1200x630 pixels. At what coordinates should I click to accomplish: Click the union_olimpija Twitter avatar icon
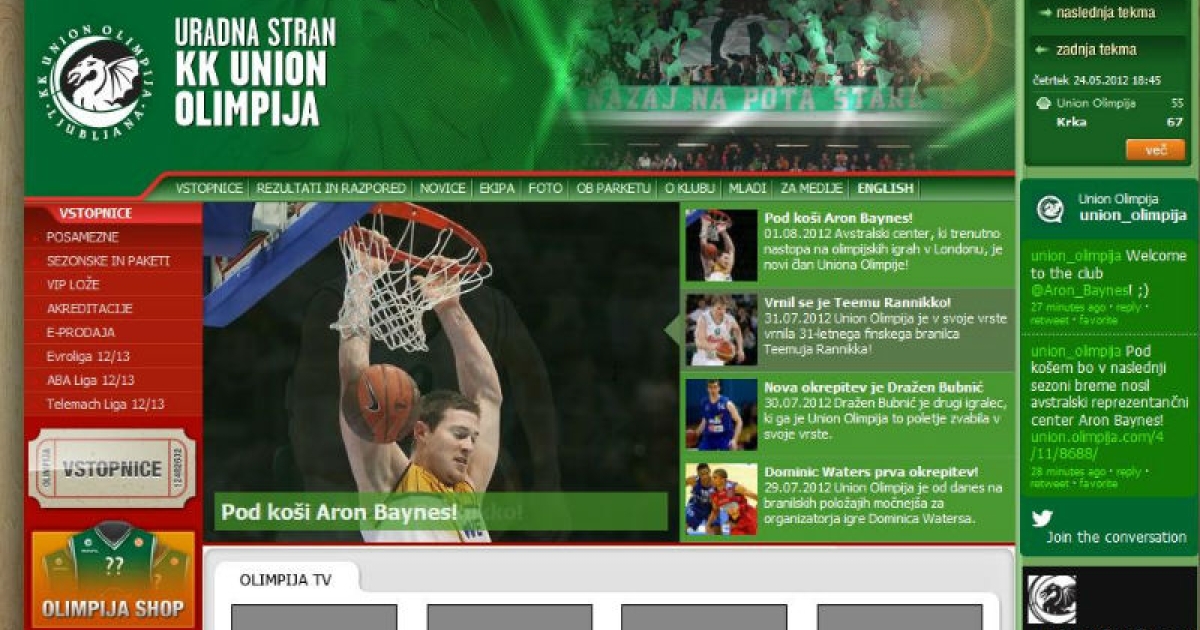[1050, 208]
